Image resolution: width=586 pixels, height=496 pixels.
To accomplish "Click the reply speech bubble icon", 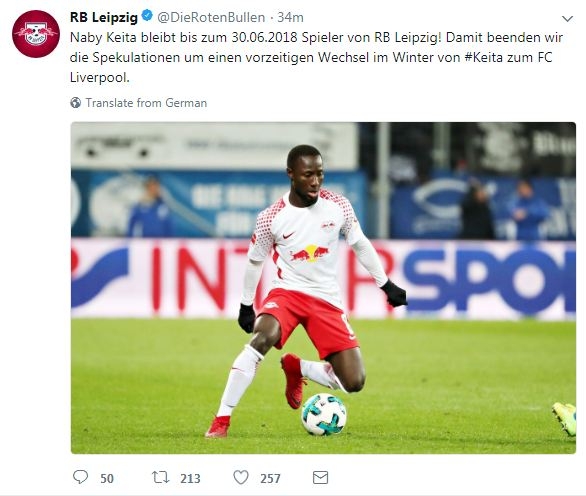I will pos(80,477).
